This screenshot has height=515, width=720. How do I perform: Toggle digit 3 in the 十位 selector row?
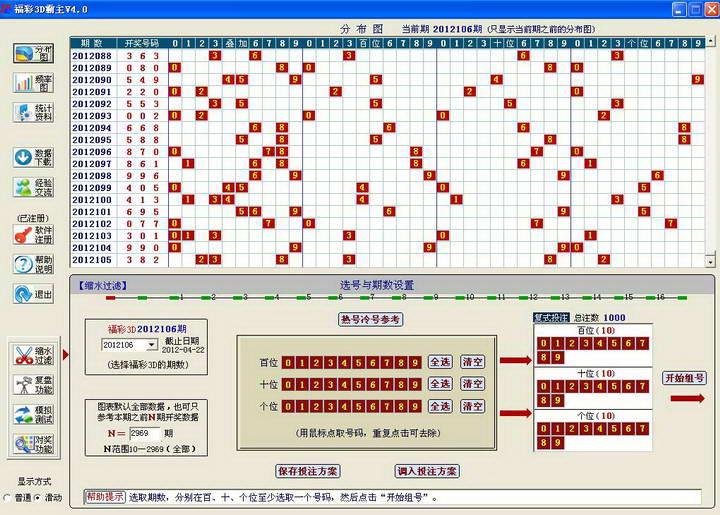pyautogui.click(x=330, y=384)
